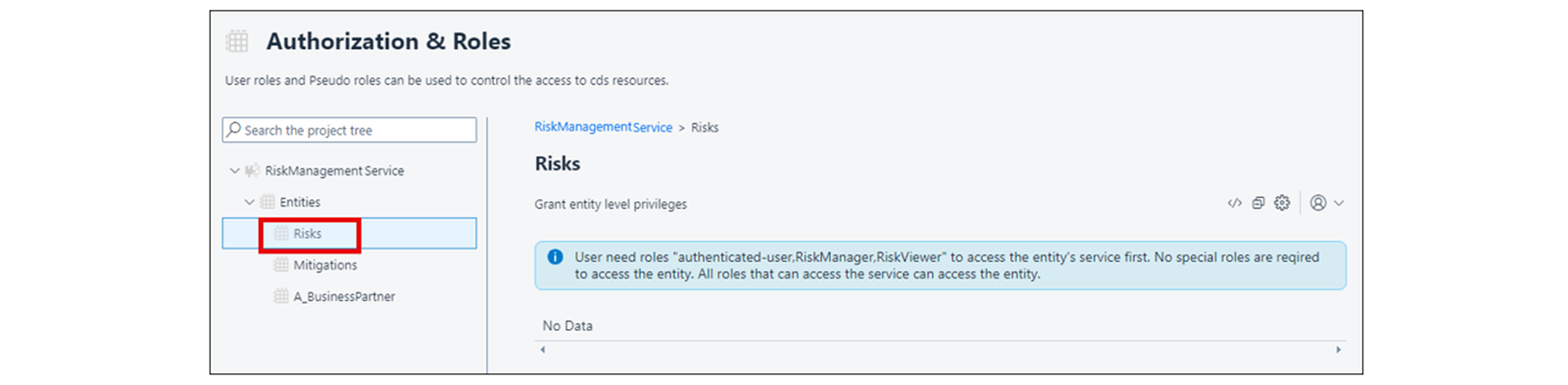The width and height of the screenshot is (1568, 385).
Task: Click the No Data text
Action: coord(567,326)
